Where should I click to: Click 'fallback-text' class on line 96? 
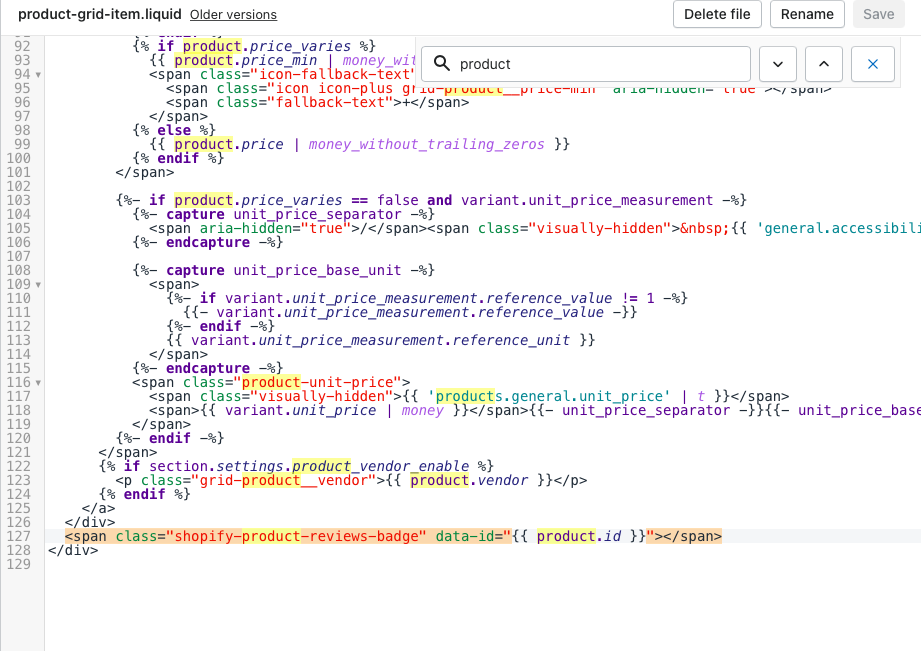pyautogui.click(x=330, y=103)
